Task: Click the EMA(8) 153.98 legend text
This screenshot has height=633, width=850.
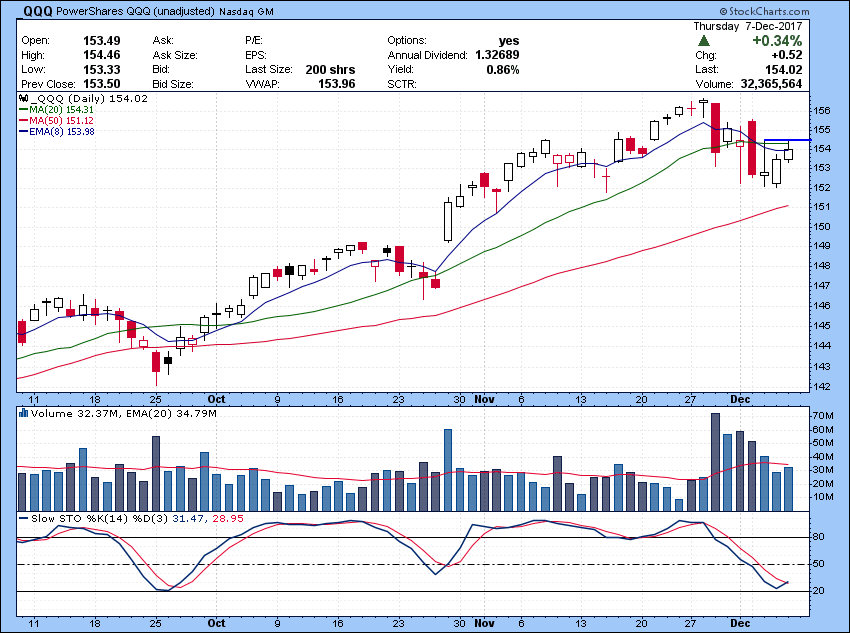Action: (62, 132)
